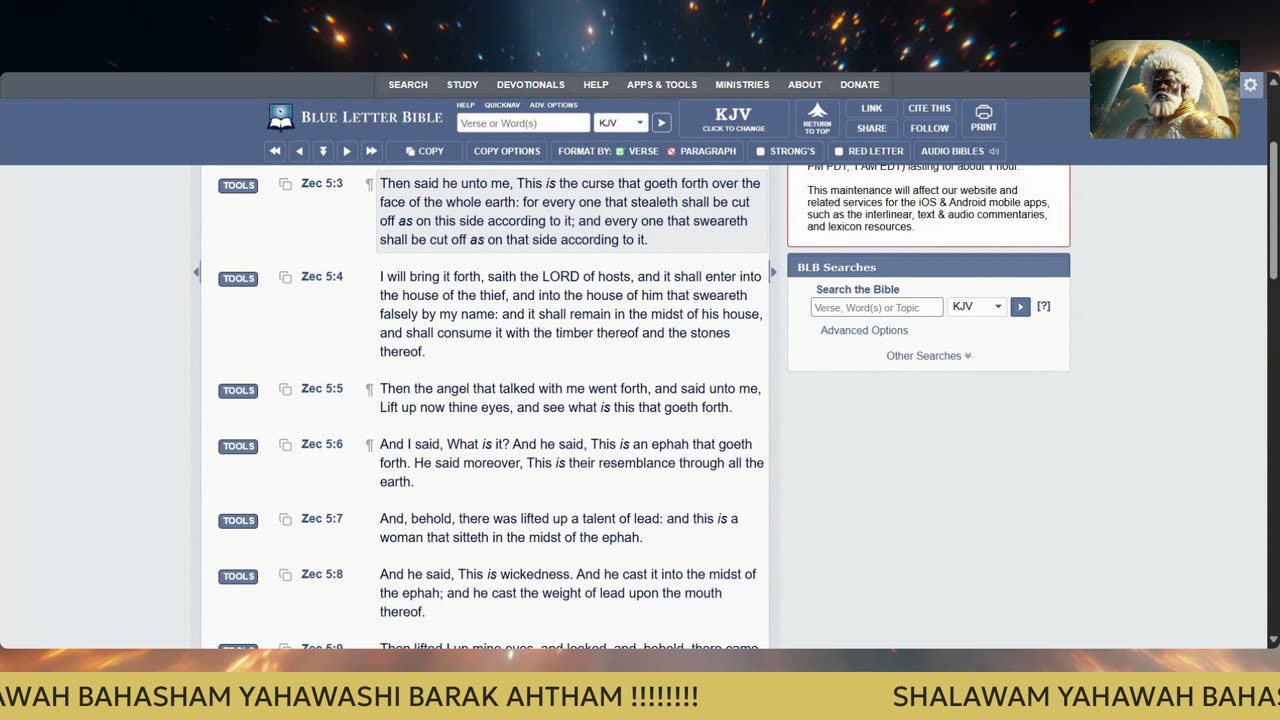Open ABOUT menu
The image size is (1280, 720).
coord(805,85)
